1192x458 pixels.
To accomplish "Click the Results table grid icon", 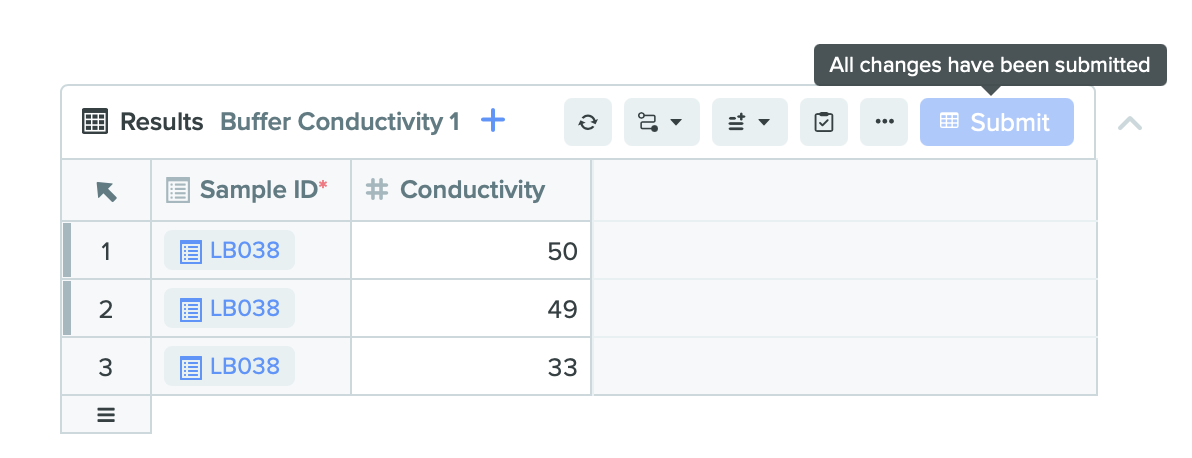I will pyautogui.click(x=95, y=122).
